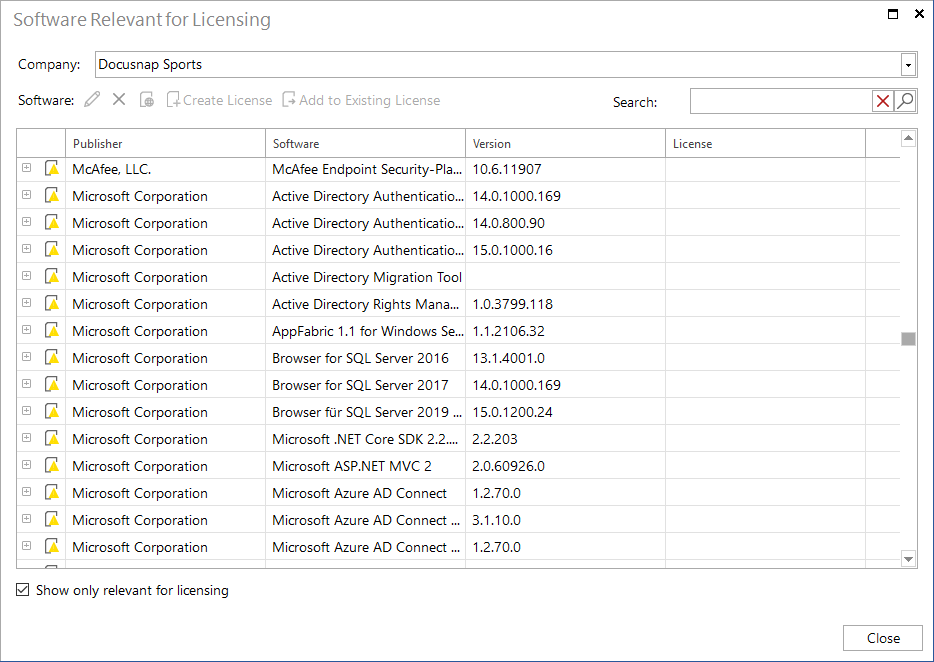Click warning icon for version 15.0.1200.24 row
The height and width of the screenshot is (662, 934).
52,411
